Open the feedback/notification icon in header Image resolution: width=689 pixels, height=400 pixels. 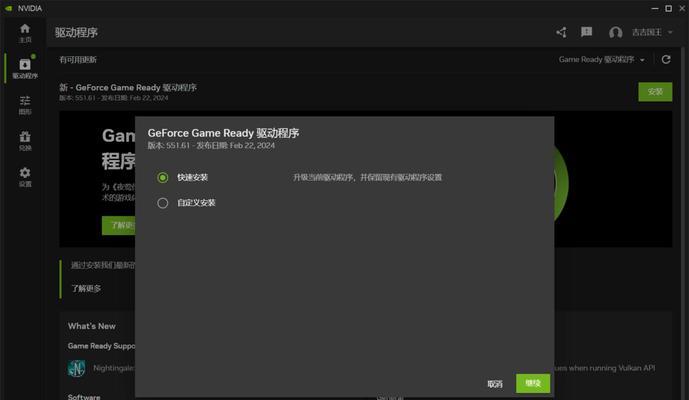[586, 32]
